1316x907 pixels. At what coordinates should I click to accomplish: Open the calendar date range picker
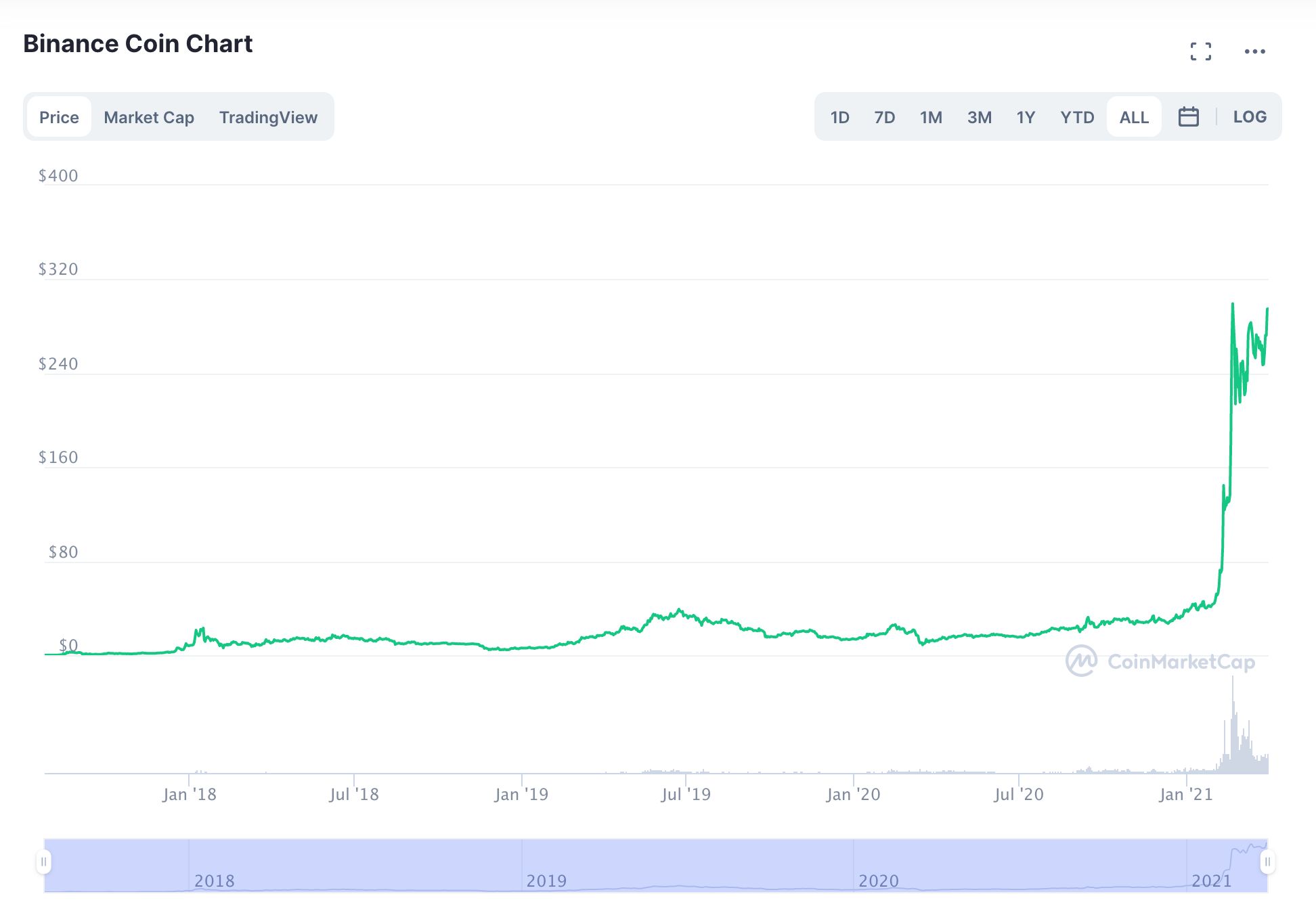pyautogui.click(x=1188, y=117)
